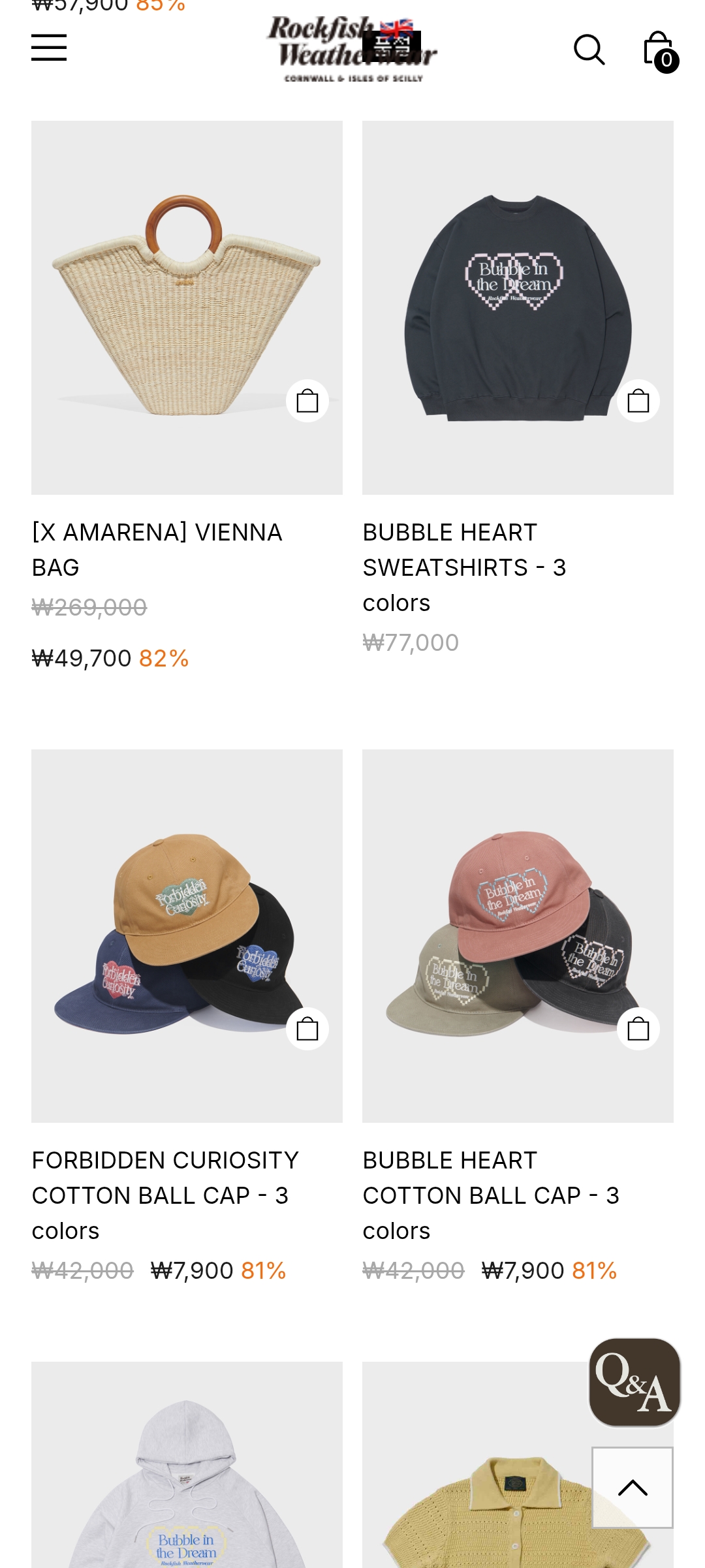Open the search magnifier icon
Screen dimensions: 705x1568
(x=589, y=50)
